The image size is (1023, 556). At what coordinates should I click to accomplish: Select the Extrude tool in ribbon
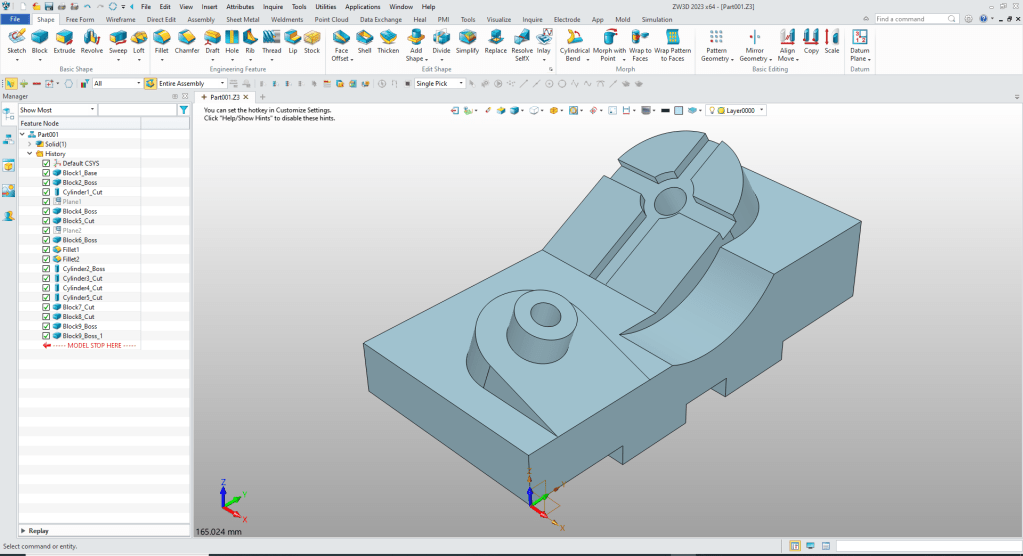(65, 38)
